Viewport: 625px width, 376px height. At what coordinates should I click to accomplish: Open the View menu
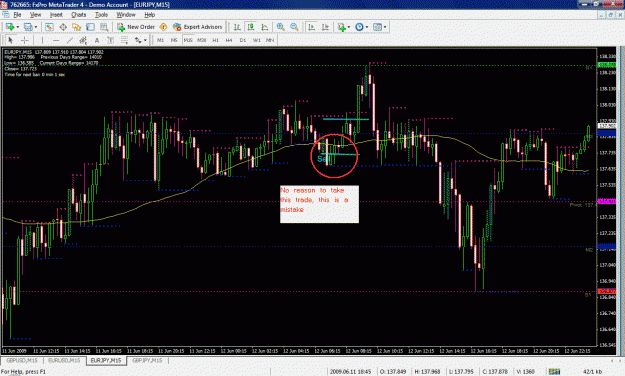click(x=35, y=15)
